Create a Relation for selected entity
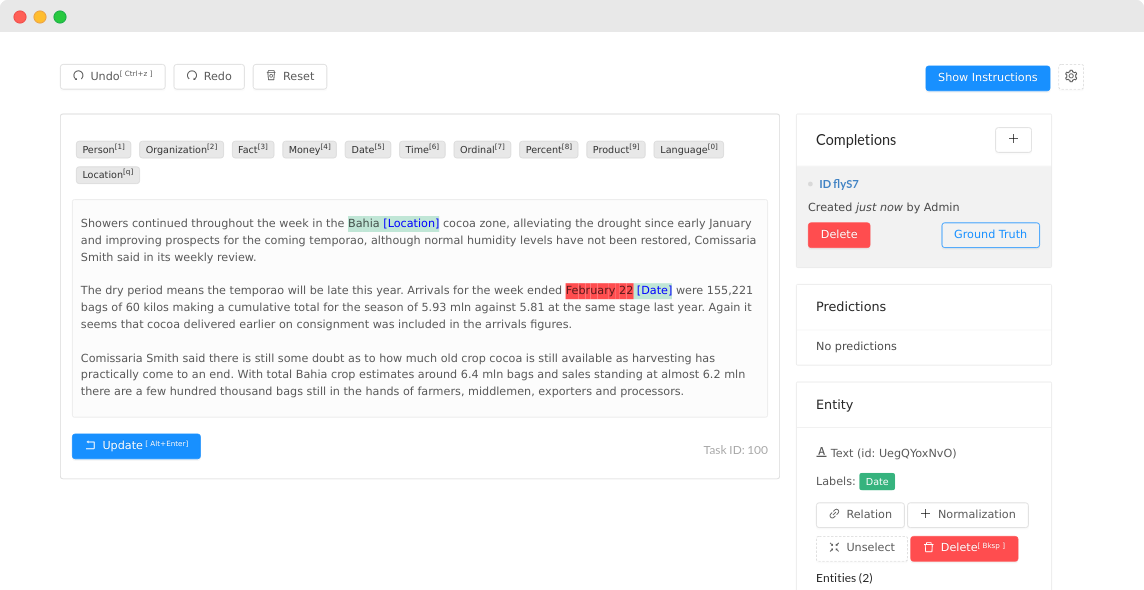 [x=860, y=515]
